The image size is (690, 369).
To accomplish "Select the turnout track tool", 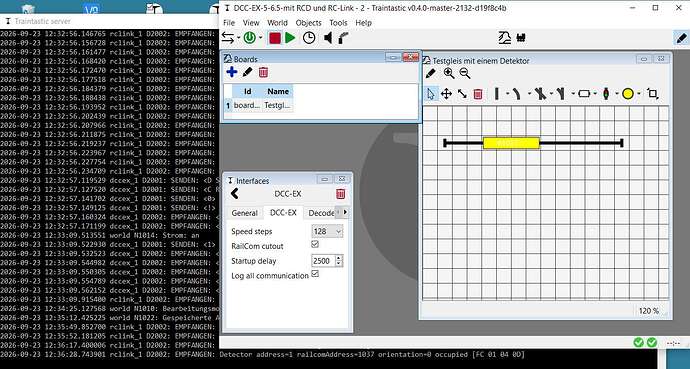I will (x=561, y=94).
